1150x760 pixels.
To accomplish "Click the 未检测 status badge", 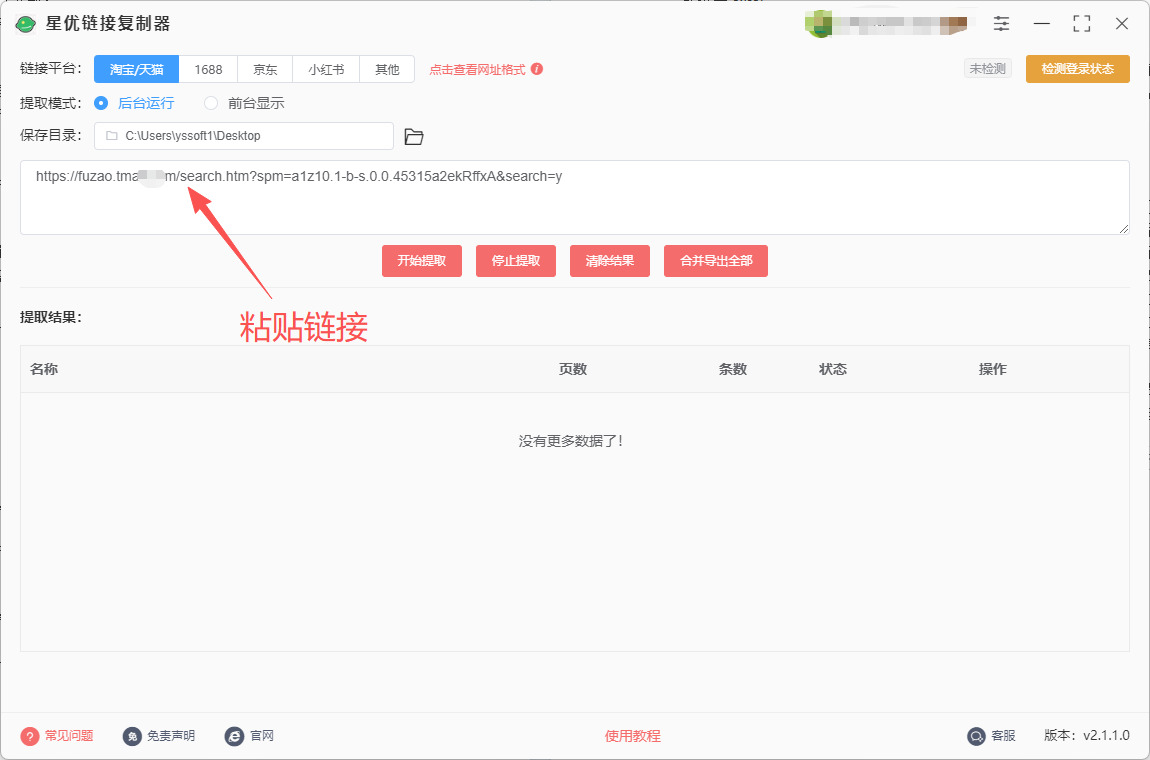I will pos(987,69).
